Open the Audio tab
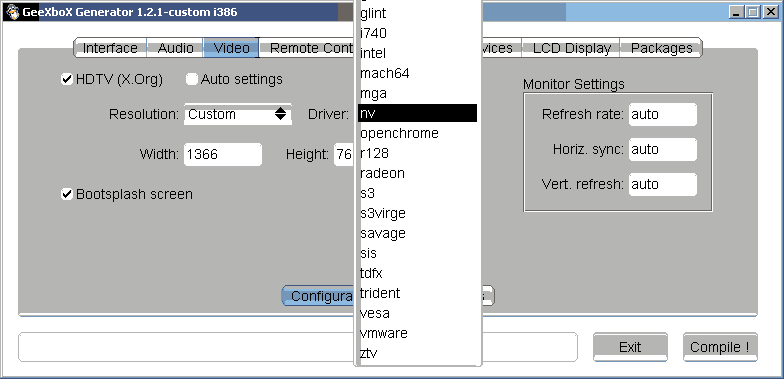The image size is (784, 379). pyautogui.click(x=176, y=48)
